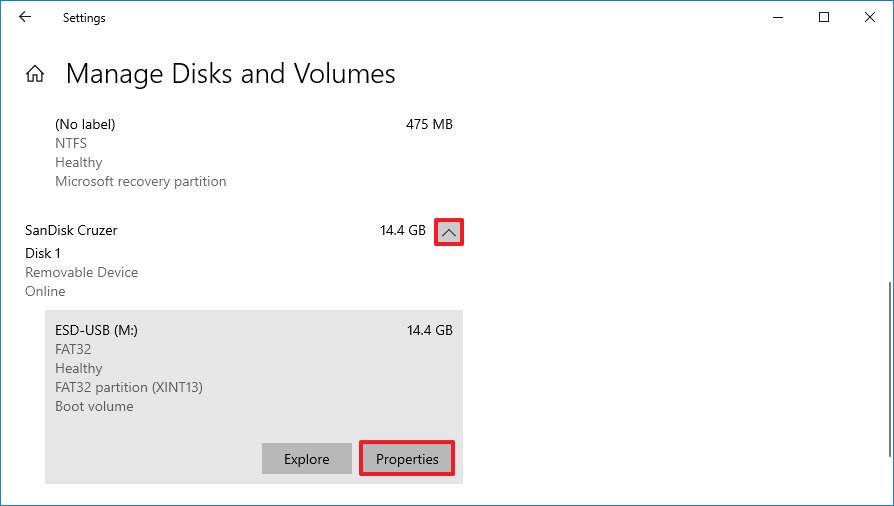The height and width of the screenshot is (506, 894).
Task: Close the Settings window
Action: 870,17
